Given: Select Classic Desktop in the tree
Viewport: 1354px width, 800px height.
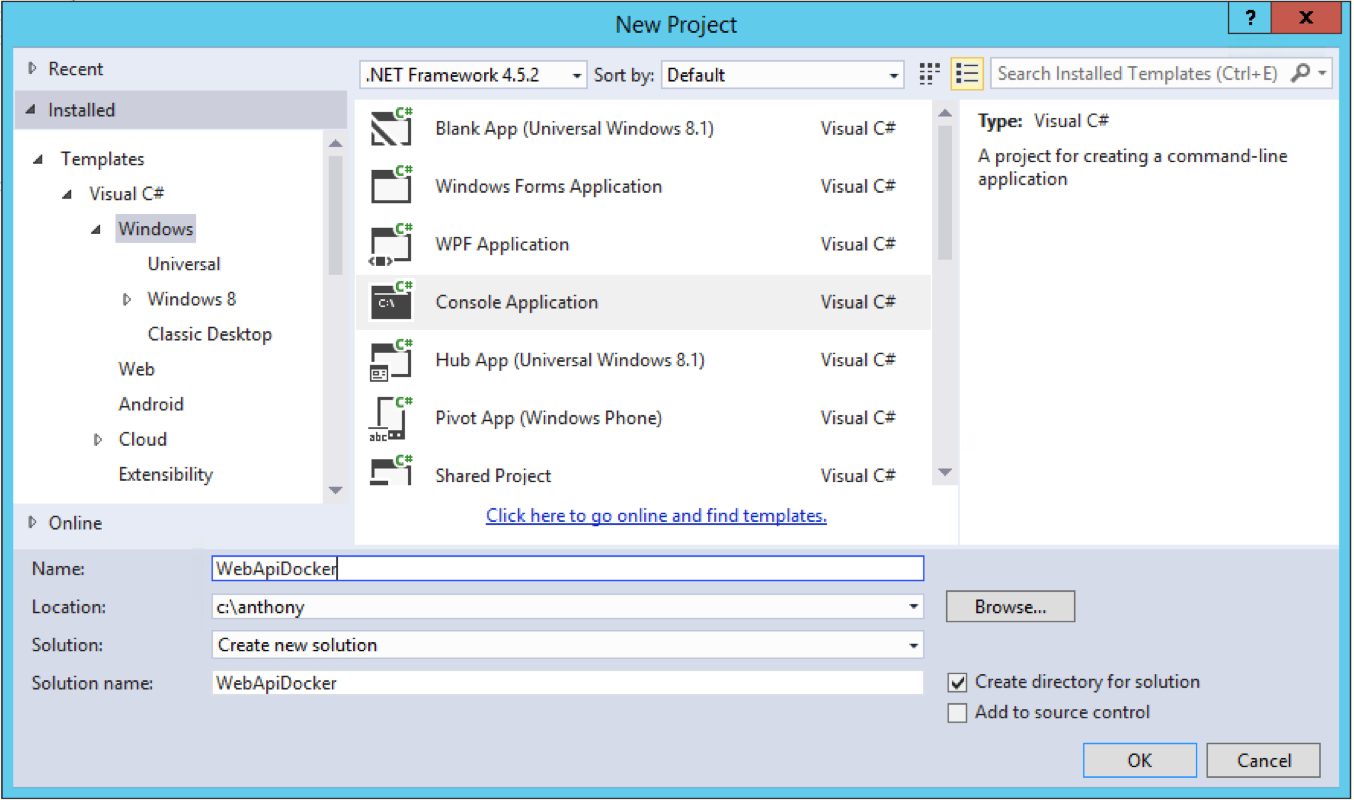Looking at the screenshot, I should click(210, 334).
